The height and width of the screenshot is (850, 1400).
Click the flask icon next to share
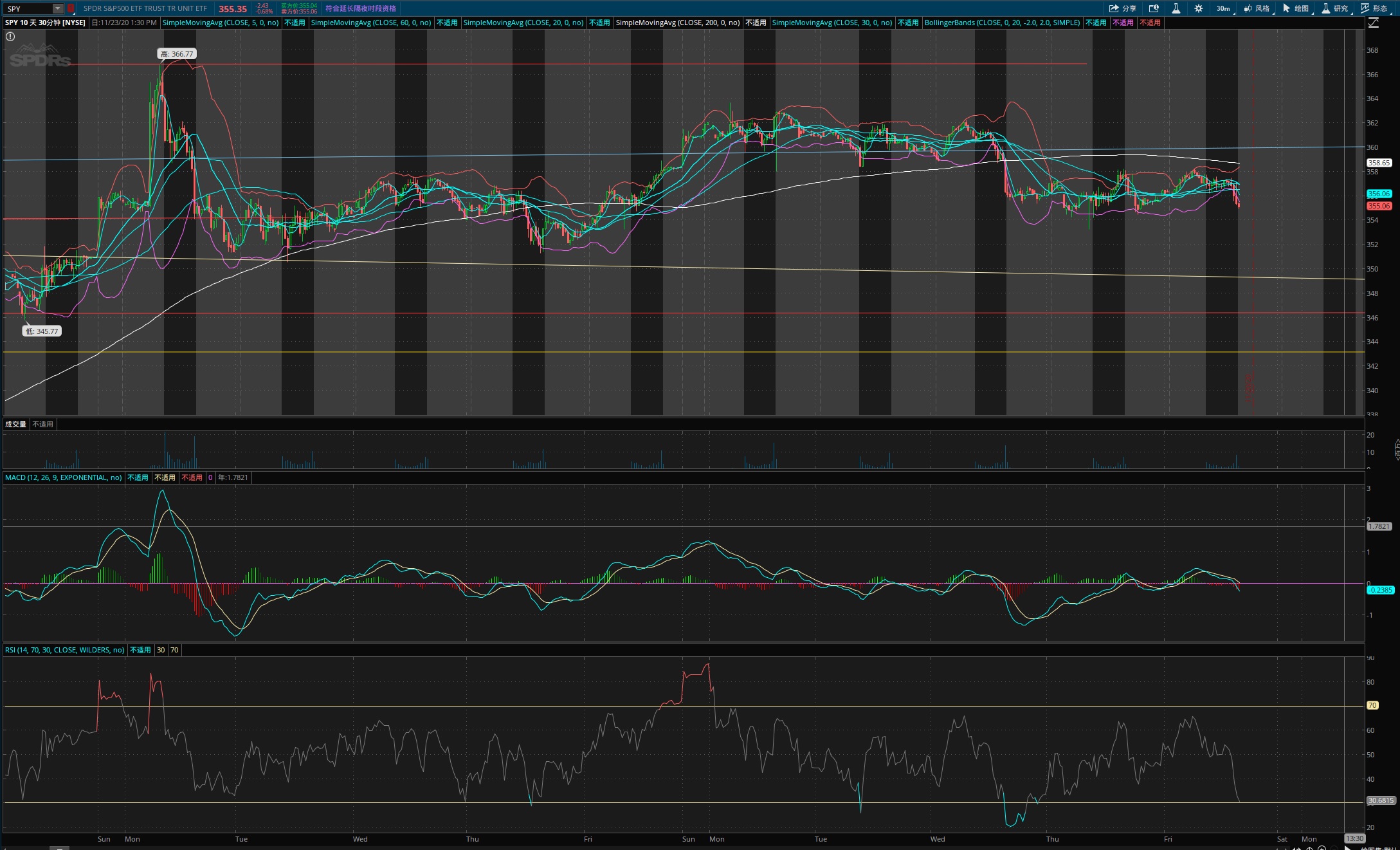(1176, 8)
